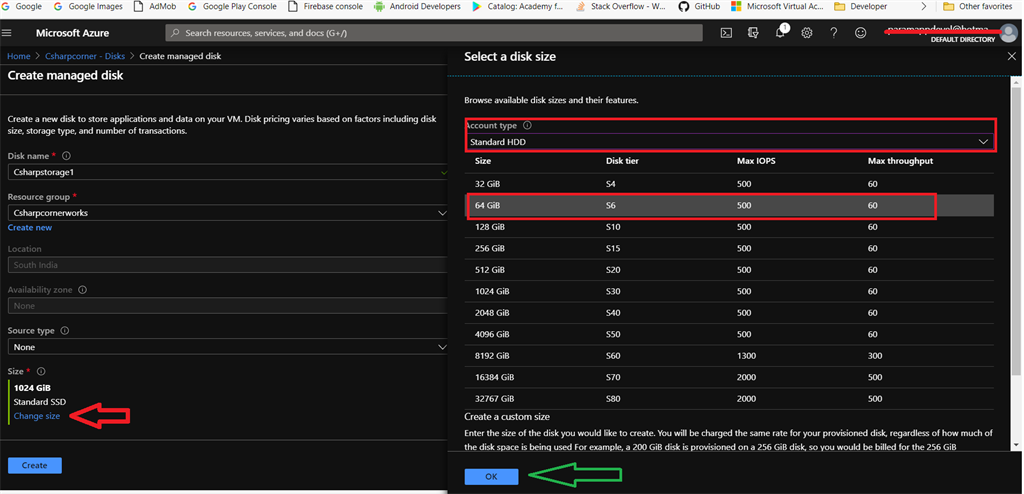Open the Microsoft Virtual Academy bookmark
The width and height of the screenshot is (1024, 494).
776,7
